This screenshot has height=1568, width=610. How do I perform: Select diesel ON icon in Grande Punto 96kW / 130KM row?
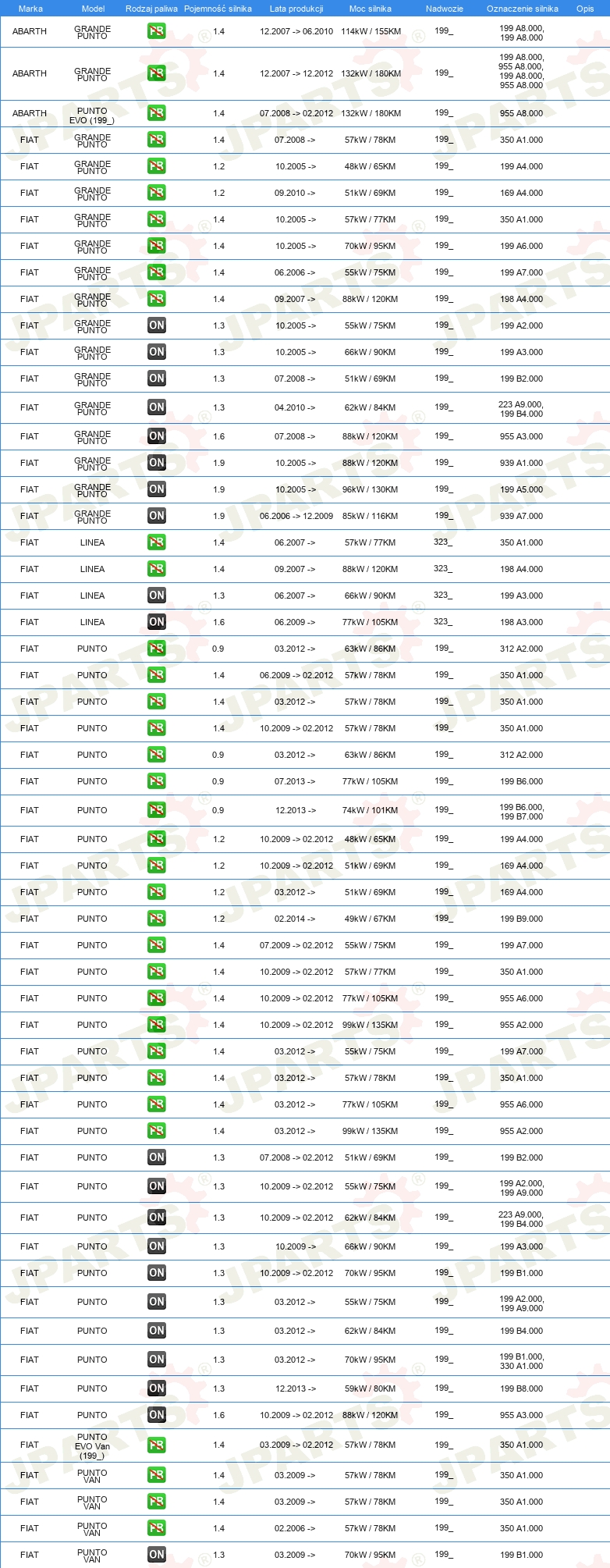coord(157,489)
